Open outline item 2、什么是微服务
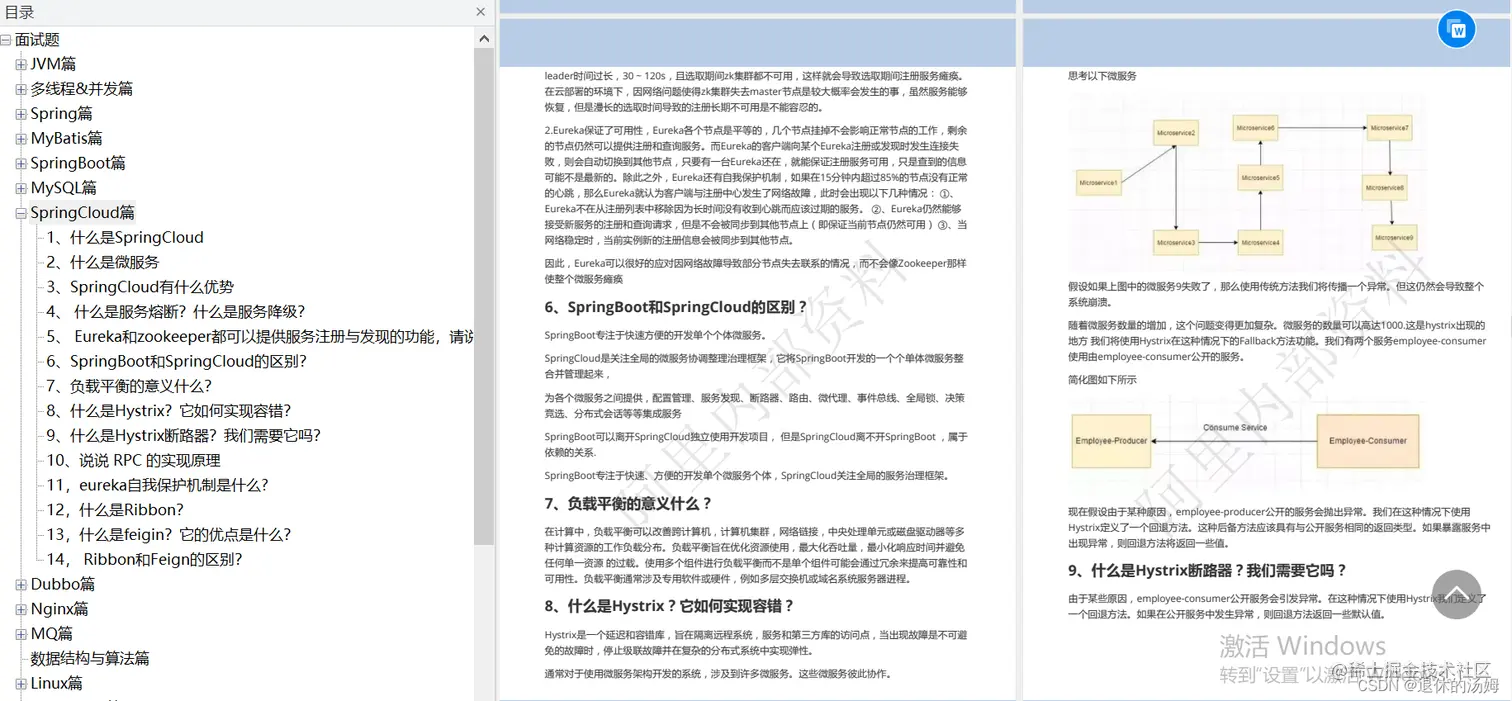The height and width of the screenshot is (701, 1512). coord(102,263)
